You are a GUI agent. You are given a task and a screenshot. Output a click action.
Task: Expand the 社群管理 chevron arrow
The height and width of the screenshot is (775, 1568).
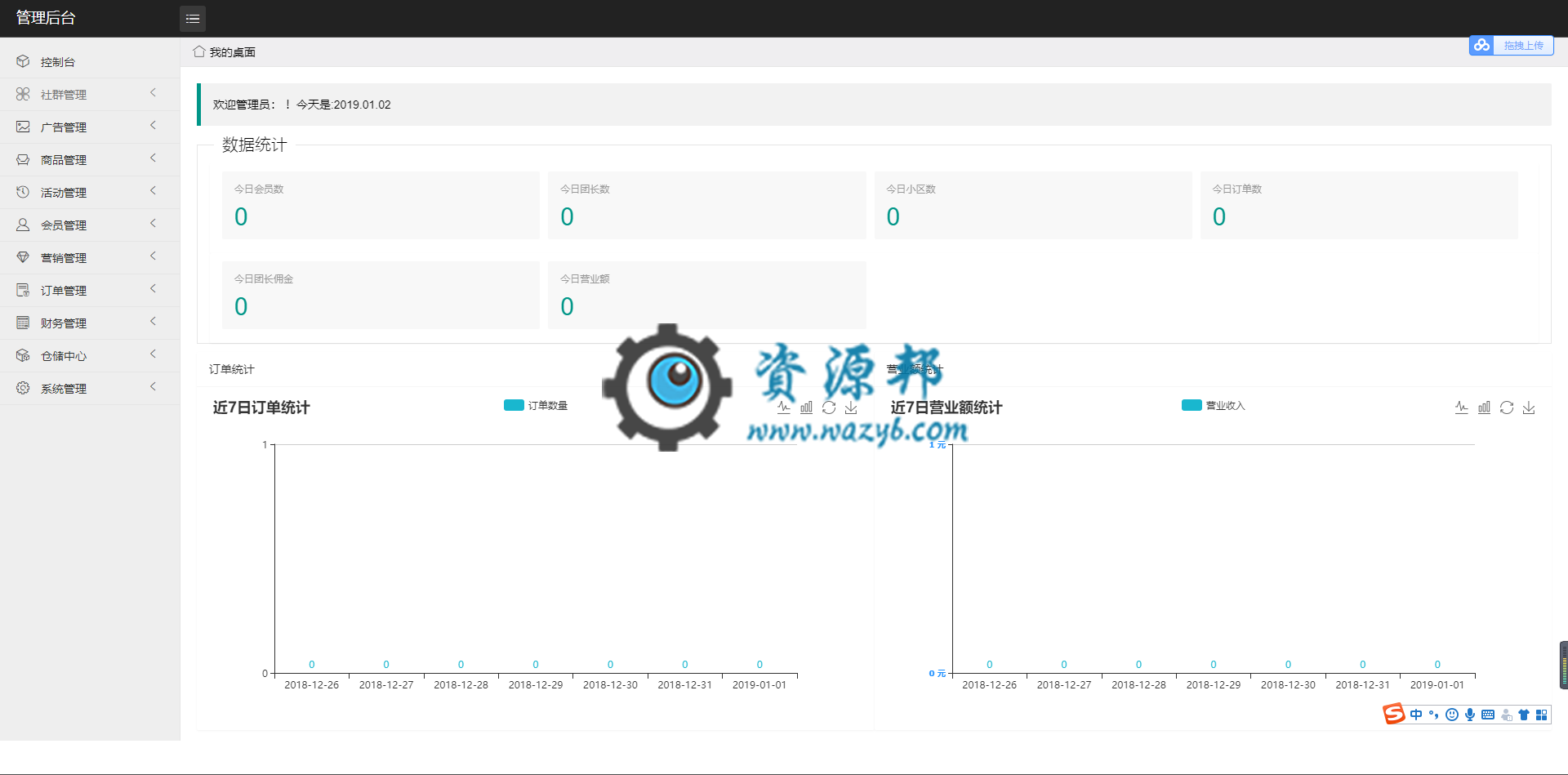click(x=153, y=93)
